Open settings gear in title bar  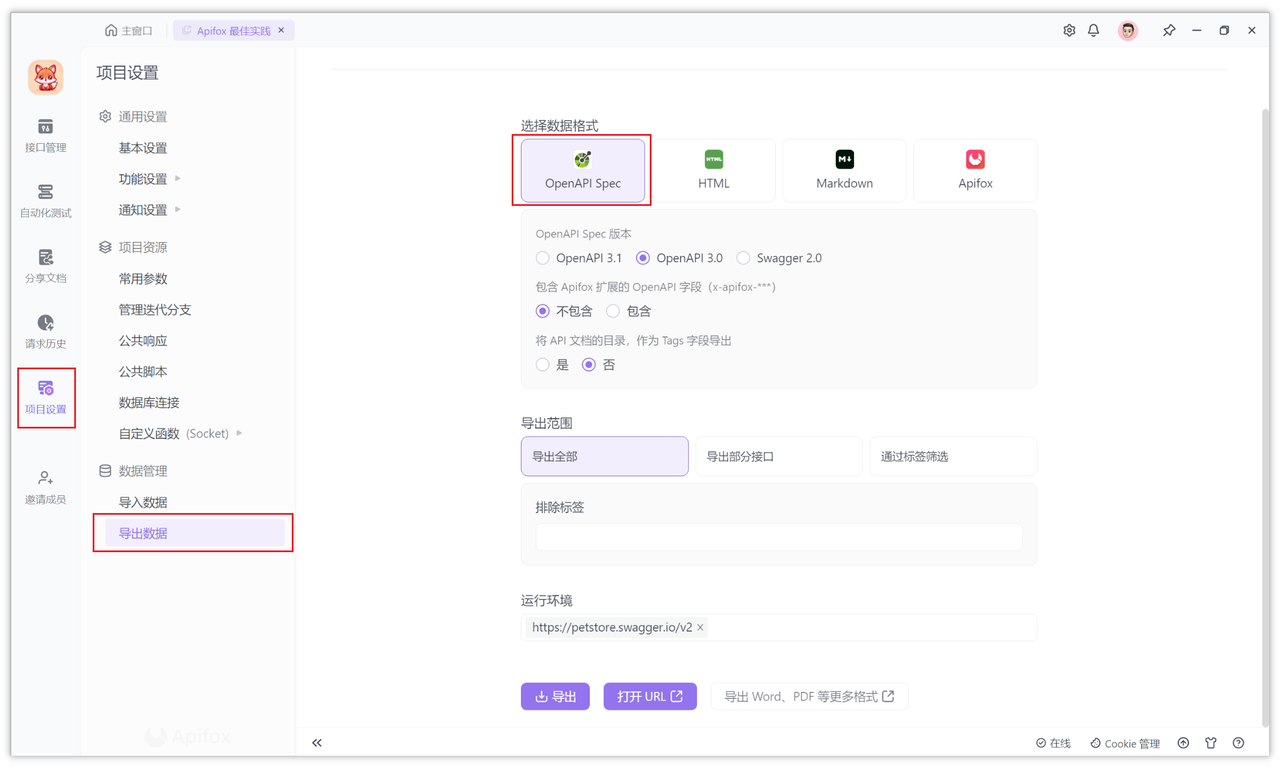pos(1069,31)
